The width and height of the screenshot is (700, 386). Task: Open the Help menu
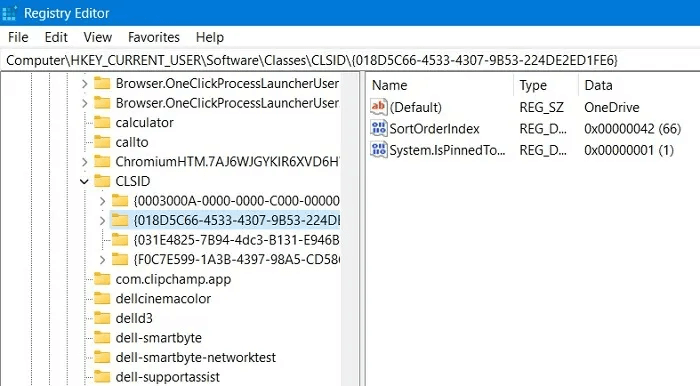209,37
